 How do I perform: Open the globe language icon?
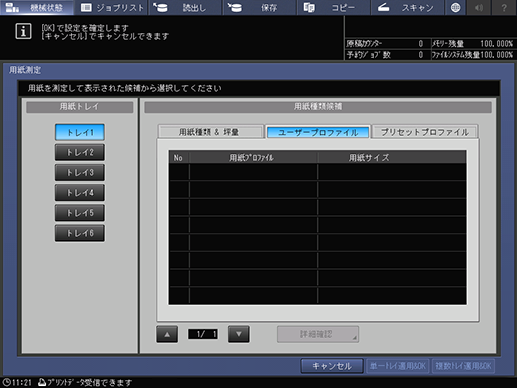tap(455, 7)
